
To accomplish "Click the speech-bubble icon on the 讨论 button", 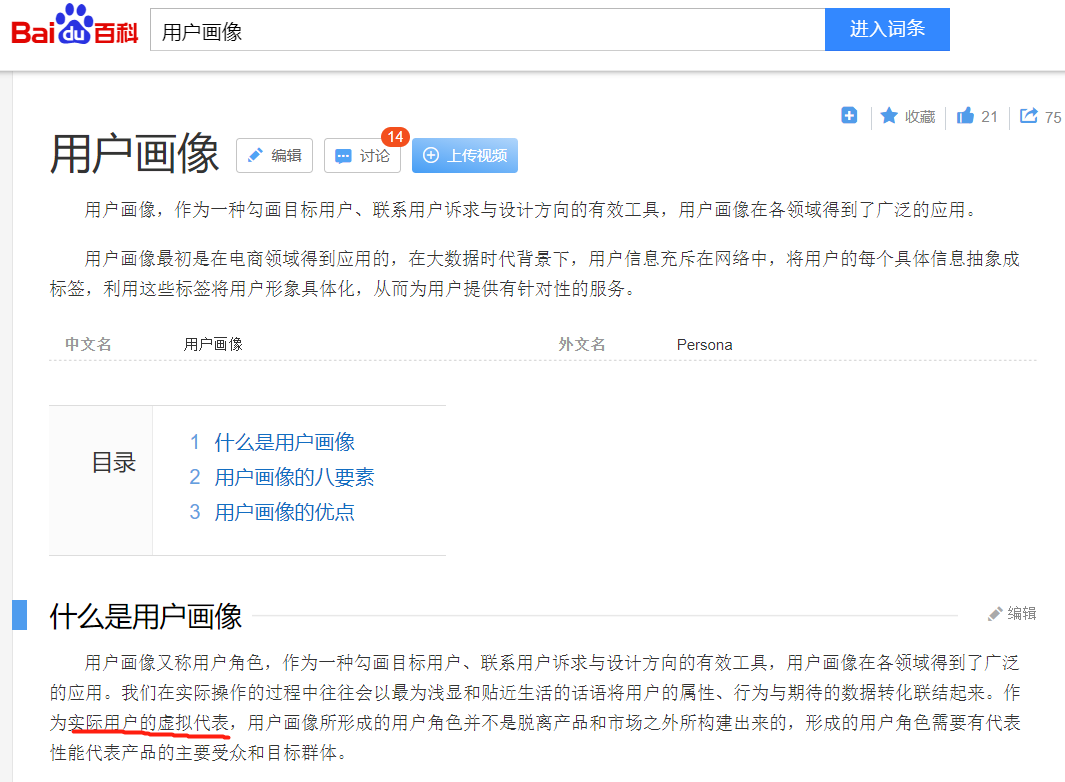I will 343,156.
